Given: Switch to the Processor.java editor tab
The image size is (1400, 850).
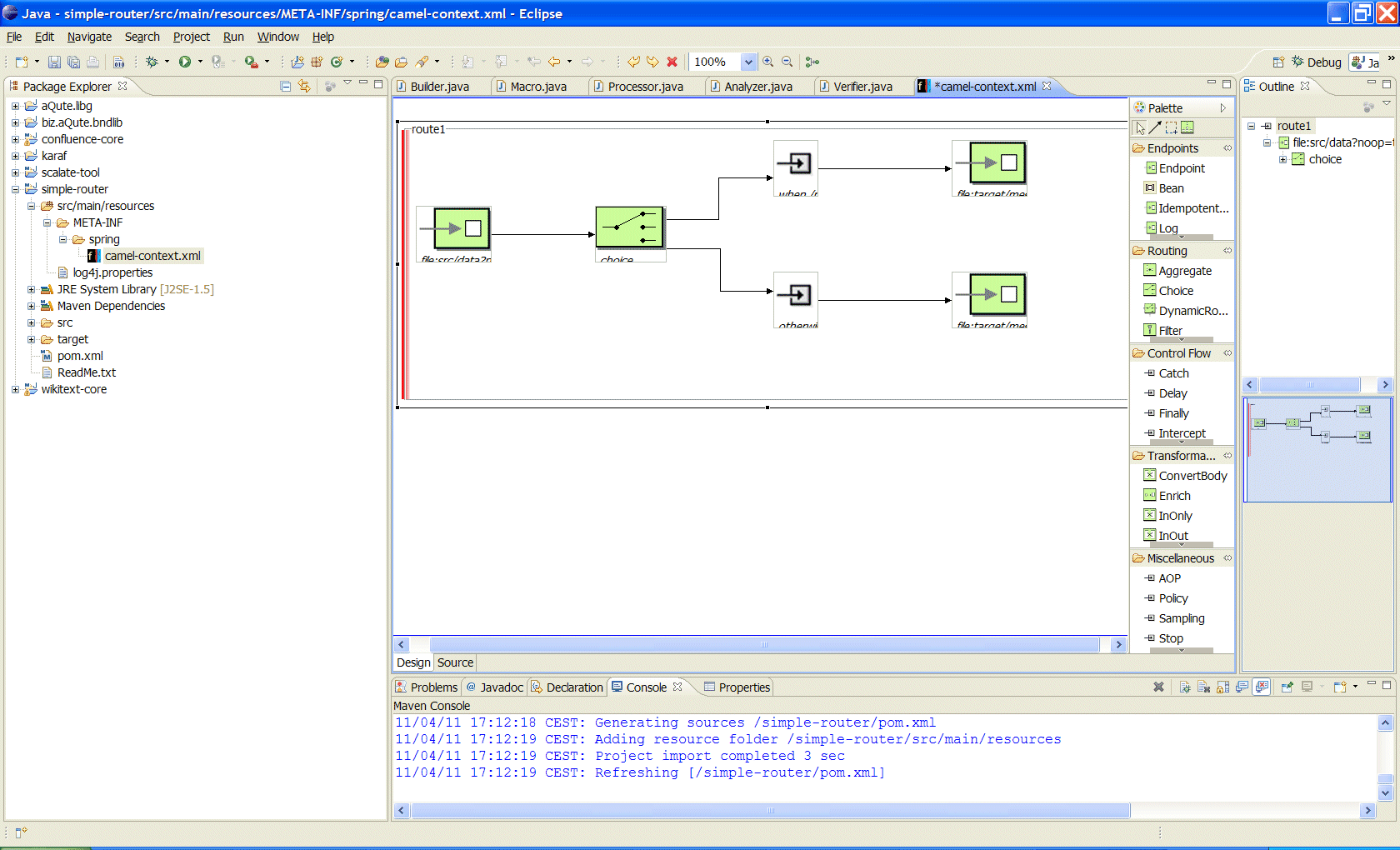Looking at the screenshot, I should click(645, 87).
